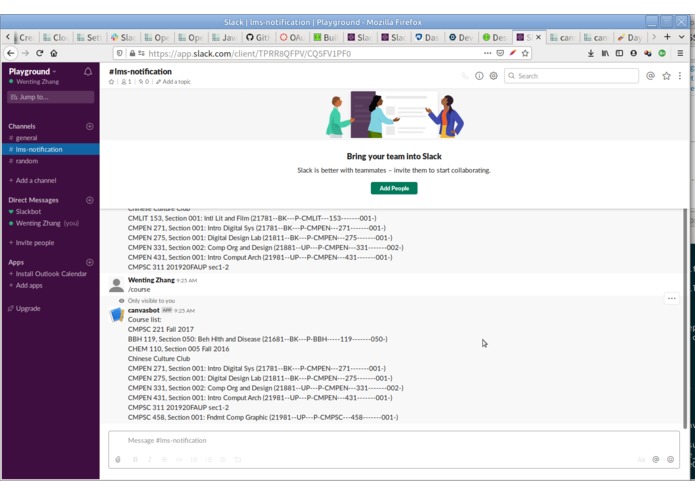Go back with Firefox back button
This screenshot has width=695, height=494.
click(11, 53)
